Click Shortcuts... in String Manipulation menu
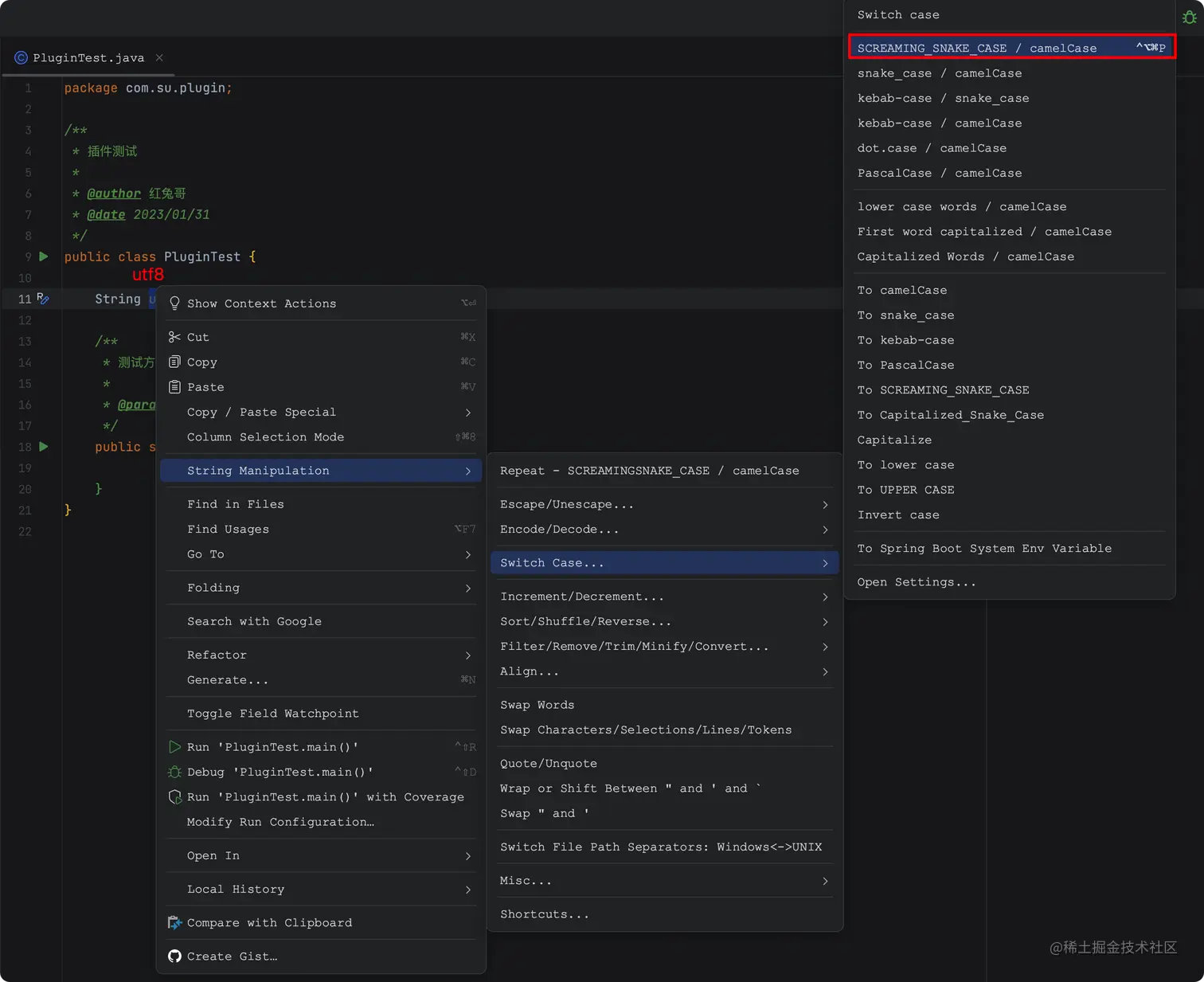1204x982 pixels. coord(544,914)
